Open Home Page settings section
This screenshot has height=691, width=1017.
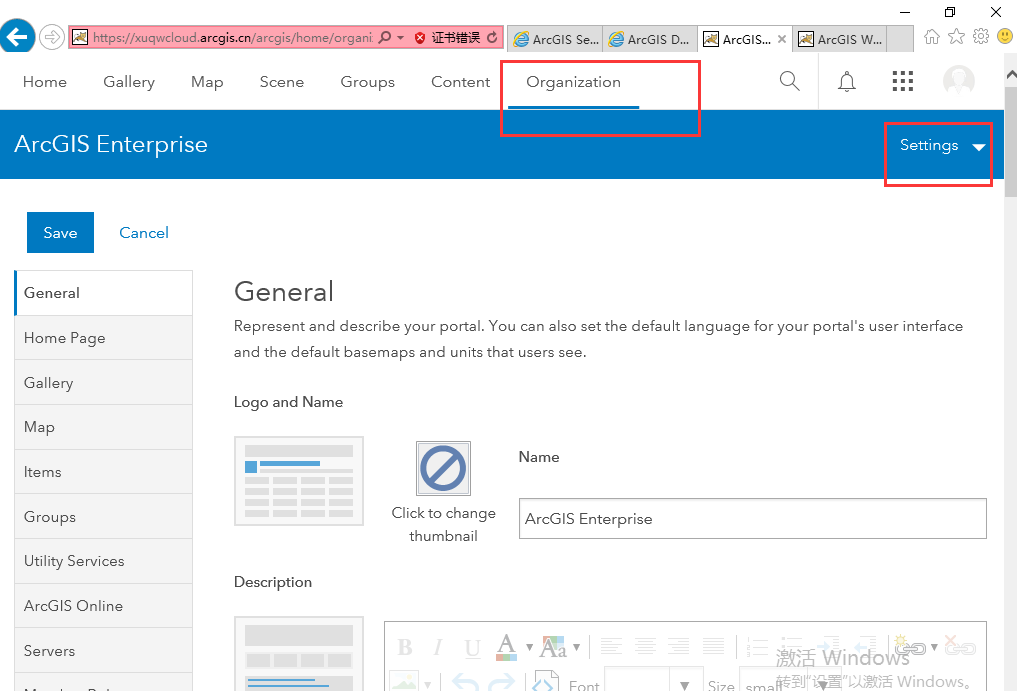pyautogui.click(x=104, y=338)
